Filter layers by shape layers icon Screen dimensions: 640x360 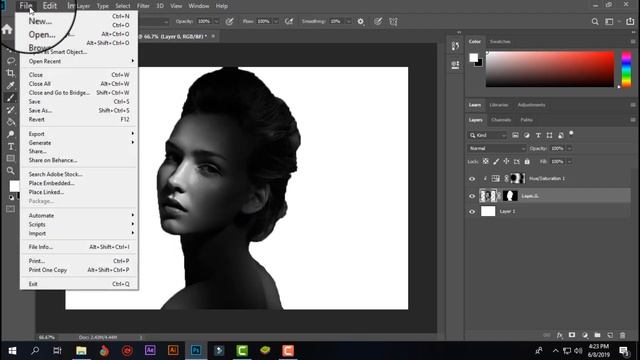coord(549,135)
